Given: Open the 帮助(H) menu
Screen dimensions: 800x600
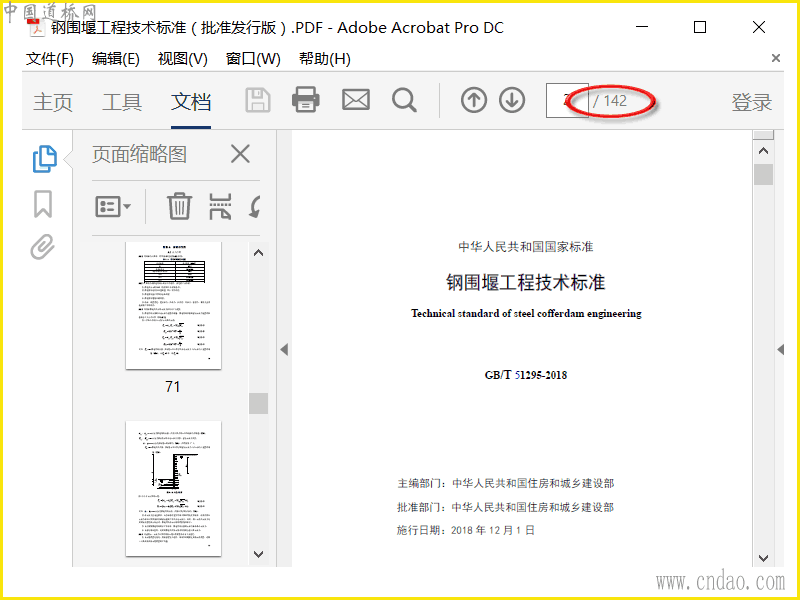Looking at the screenshot, I should click(324, 59).
